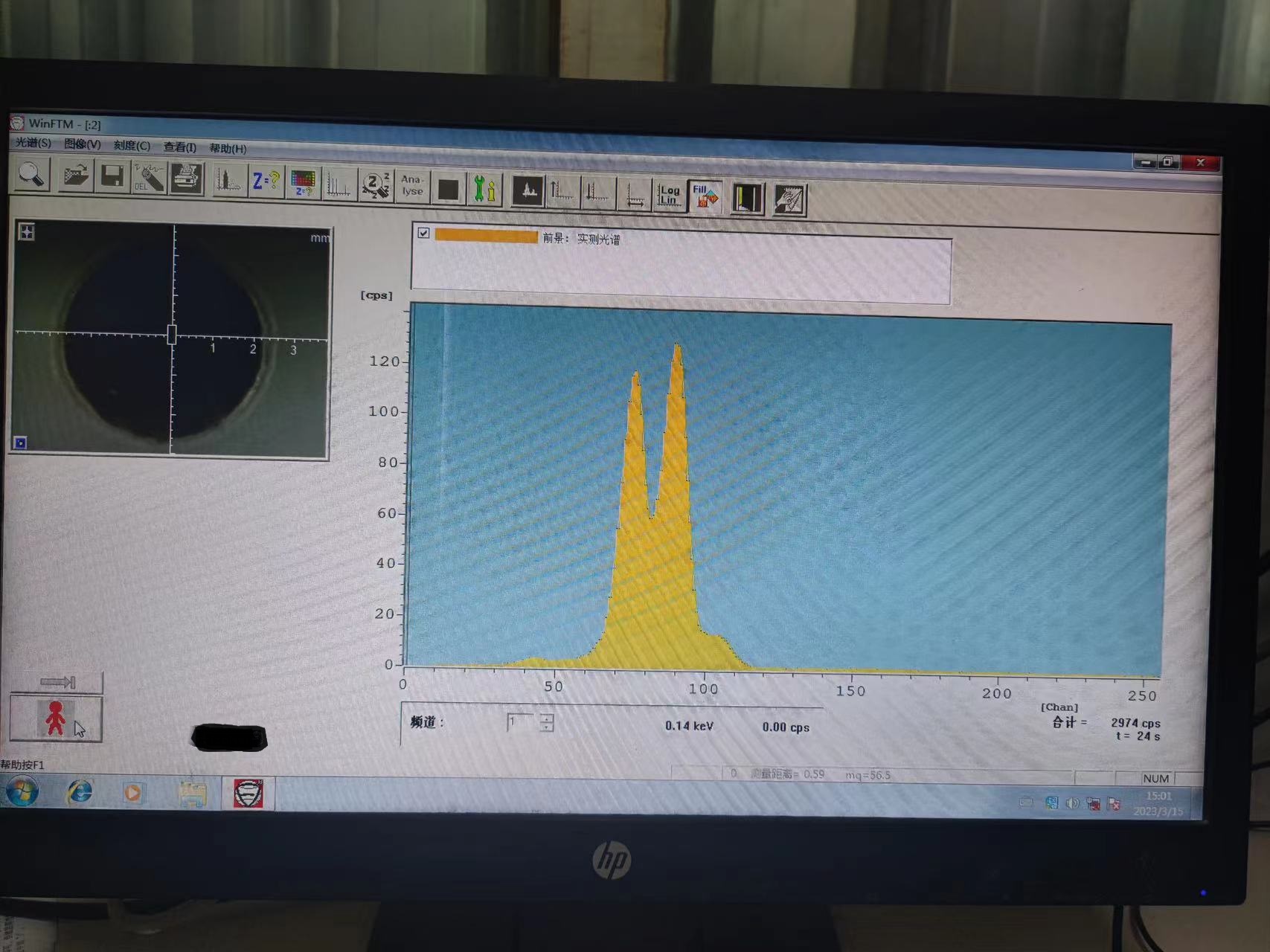Toggle the Log/Lin scale button

coord(669,196)
